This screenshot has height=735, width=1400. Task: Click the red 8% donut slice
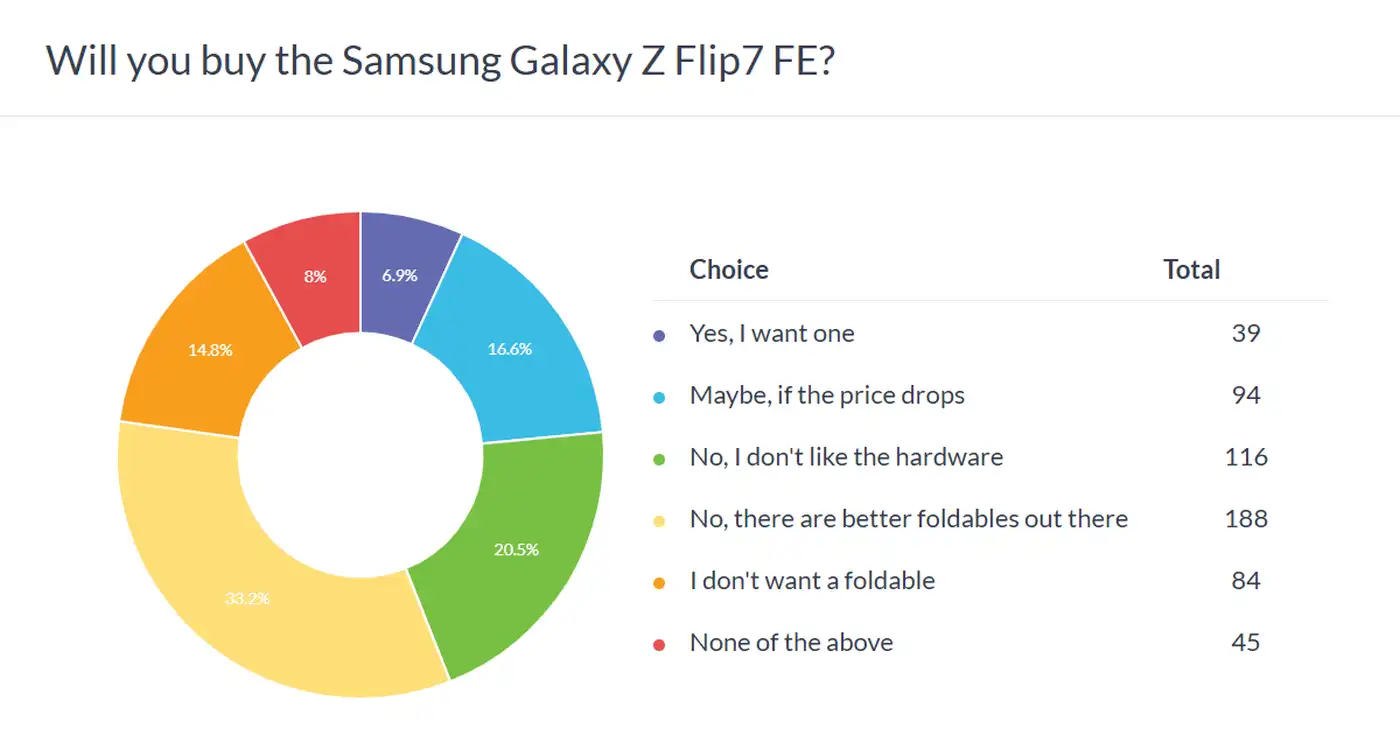tap(314, 276)
